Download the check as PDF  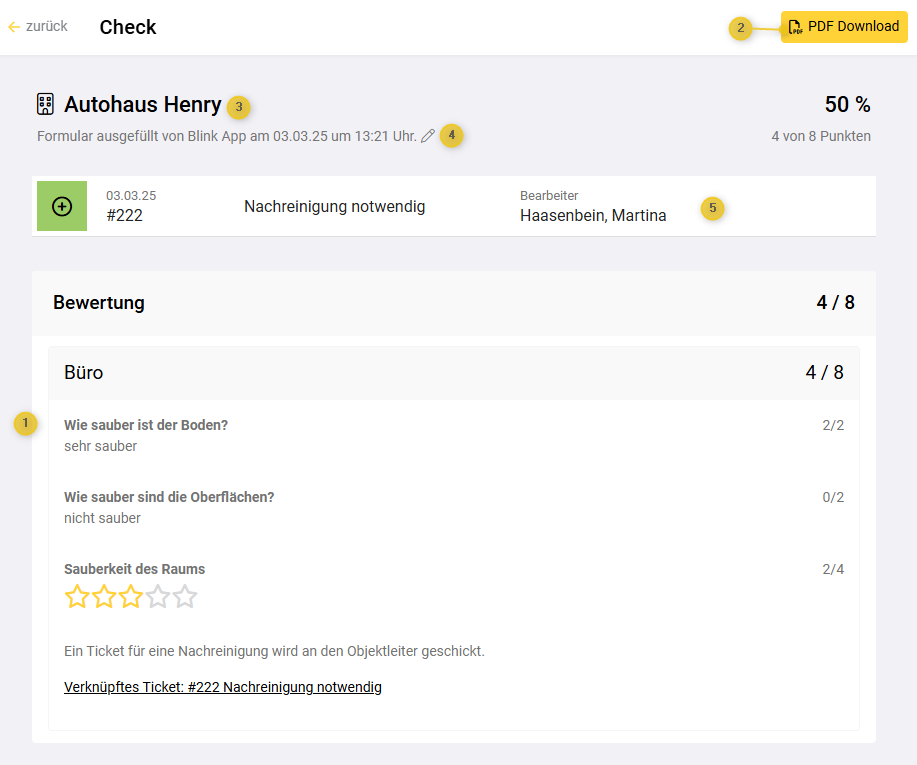844,27
